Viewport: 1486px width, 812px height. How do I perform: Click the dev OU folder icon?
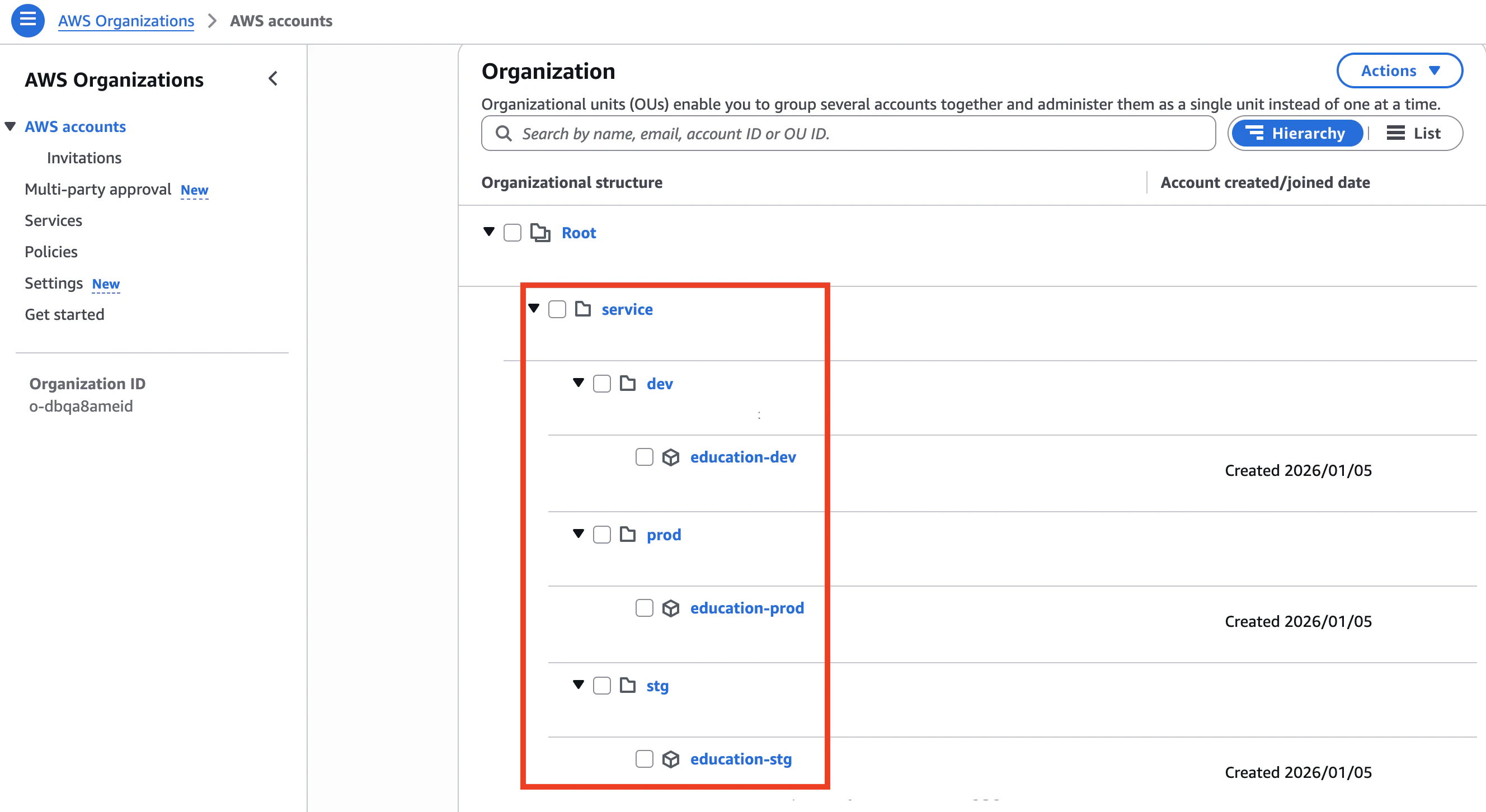[628, 384]
